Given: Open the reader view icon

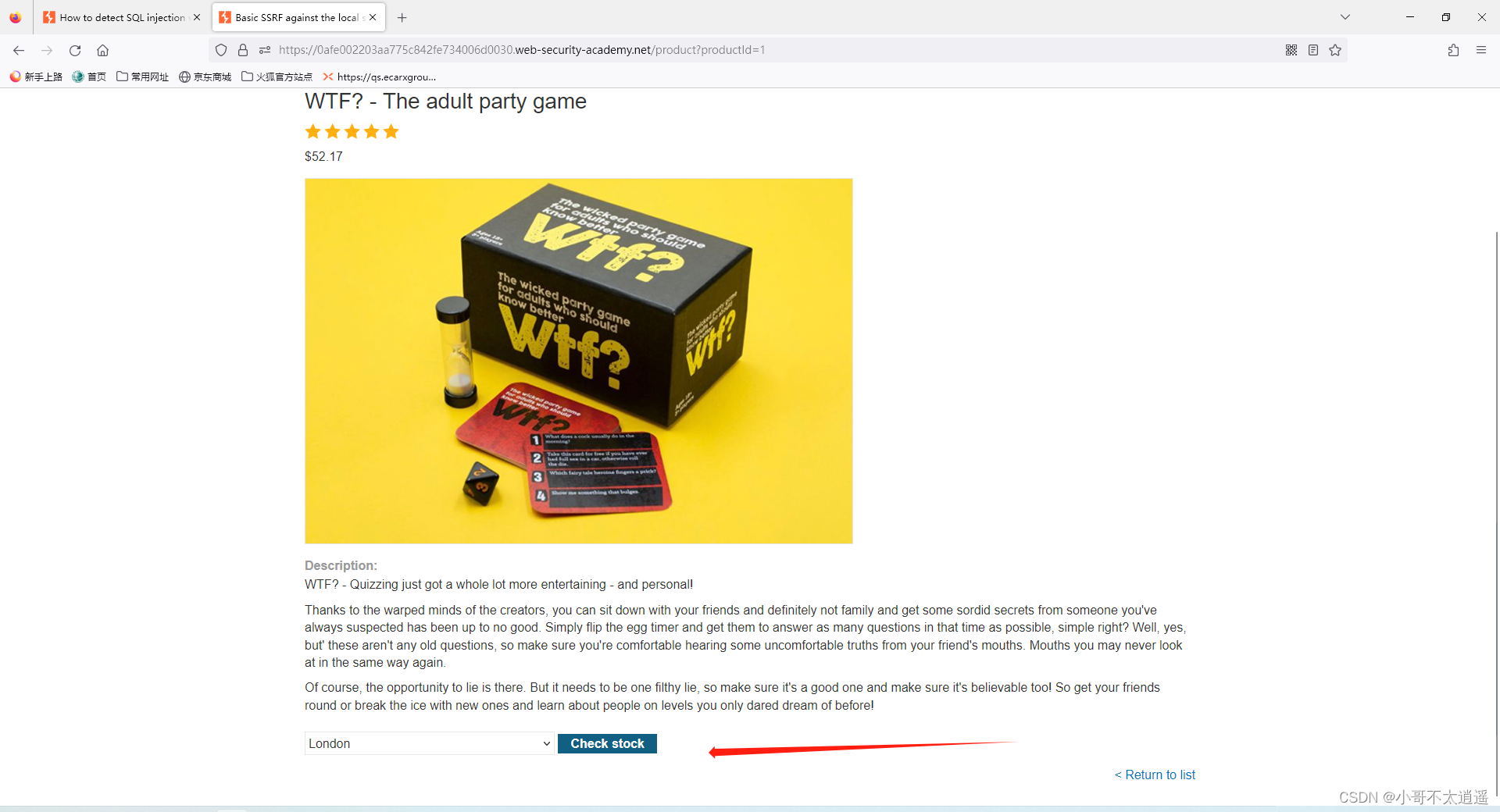Looking at the screenshot, I should (1313, 50).
